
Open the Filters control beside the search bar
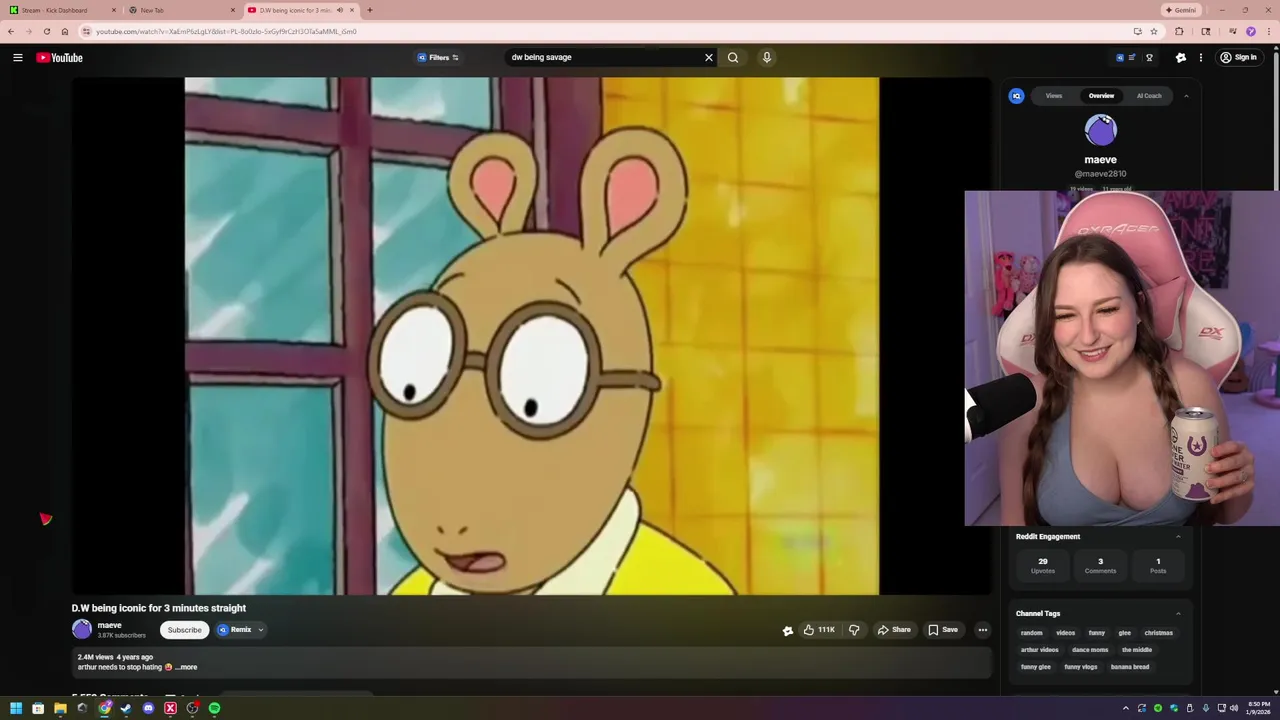438,58
